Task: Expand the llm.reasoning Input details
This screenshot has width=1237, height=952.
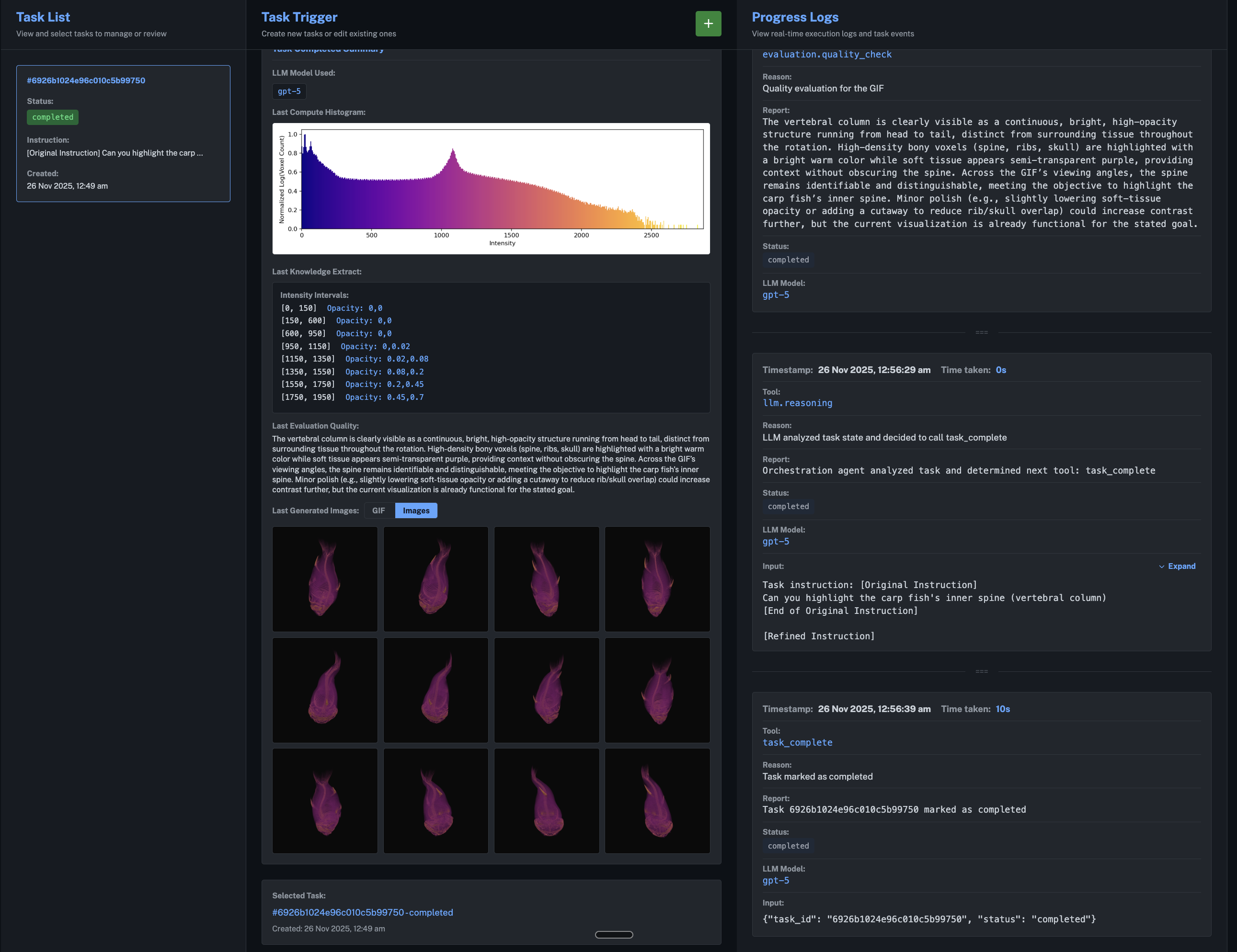Action: [1178, 566]
